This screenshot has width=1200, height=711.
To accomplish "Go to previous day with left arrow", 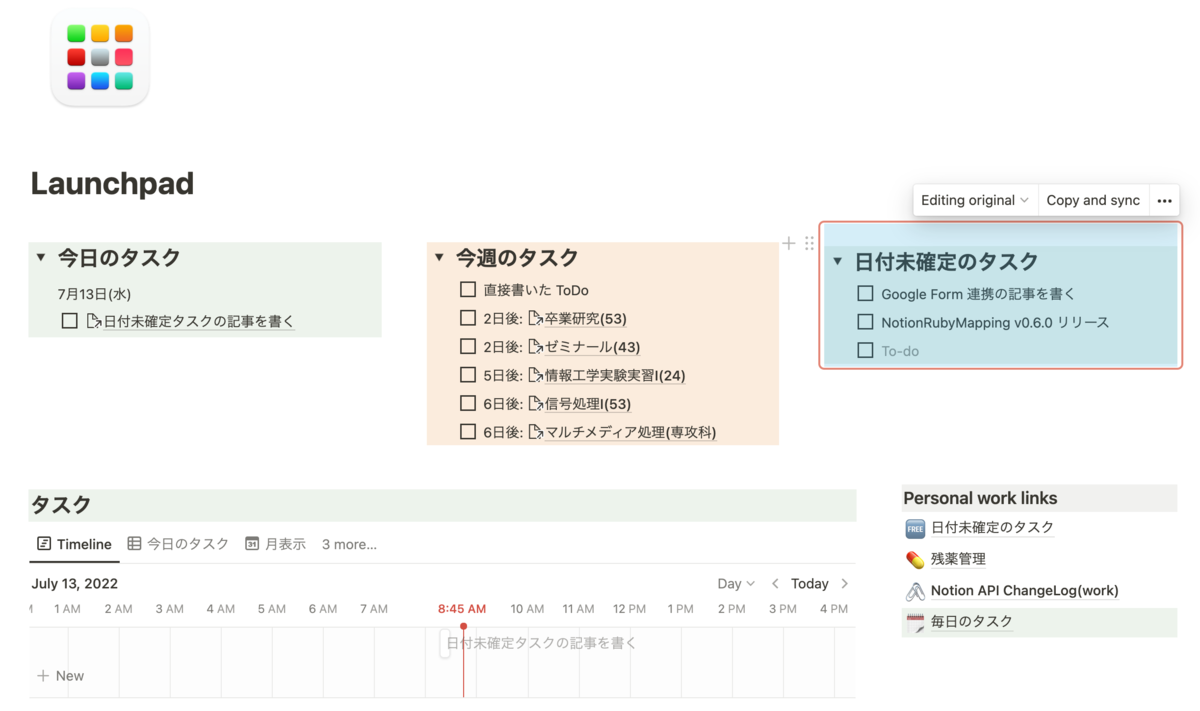I will pos(775,584).
